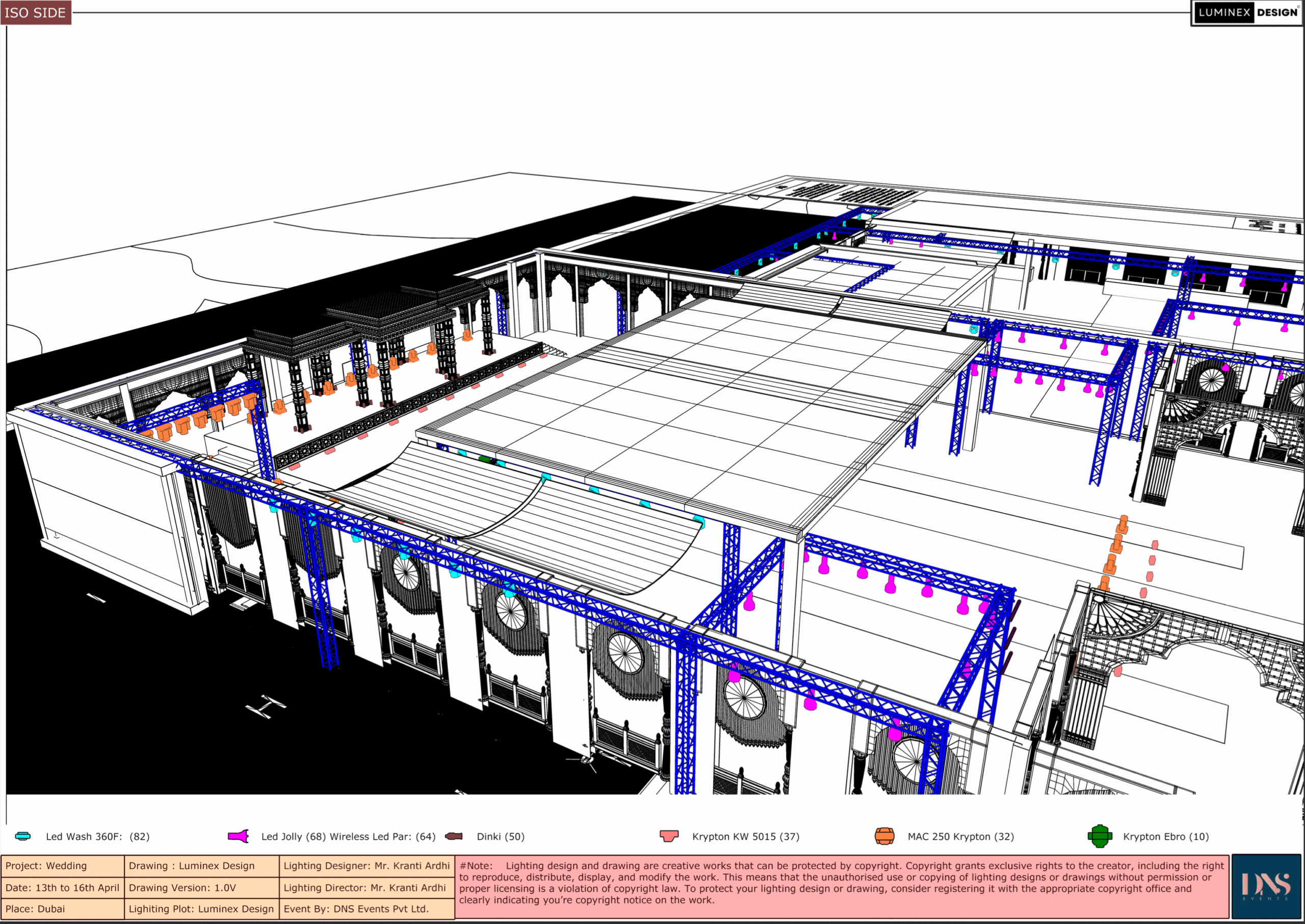The image size is (1305, 924).
Task: Click the green Krypton Ebro legend icon
Action: pos(1100,836)
